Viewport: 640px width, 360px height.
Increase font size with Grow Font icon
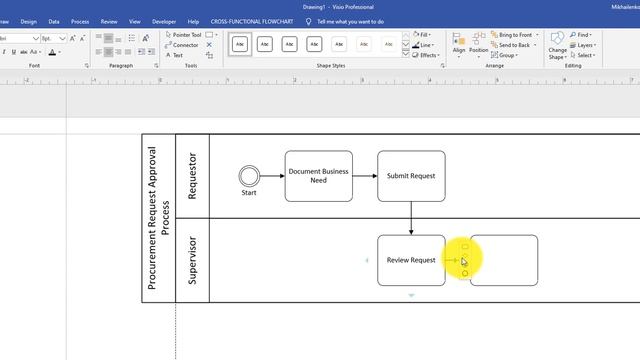[x=73, y=38]
